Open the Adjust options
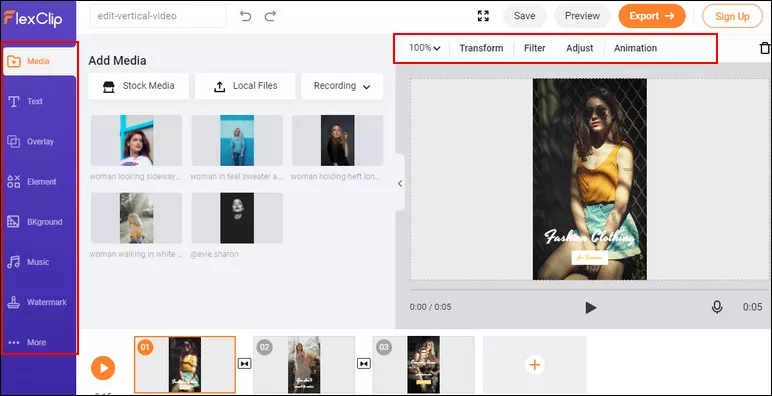Viewport: 772px width, 396px height. 579,48
